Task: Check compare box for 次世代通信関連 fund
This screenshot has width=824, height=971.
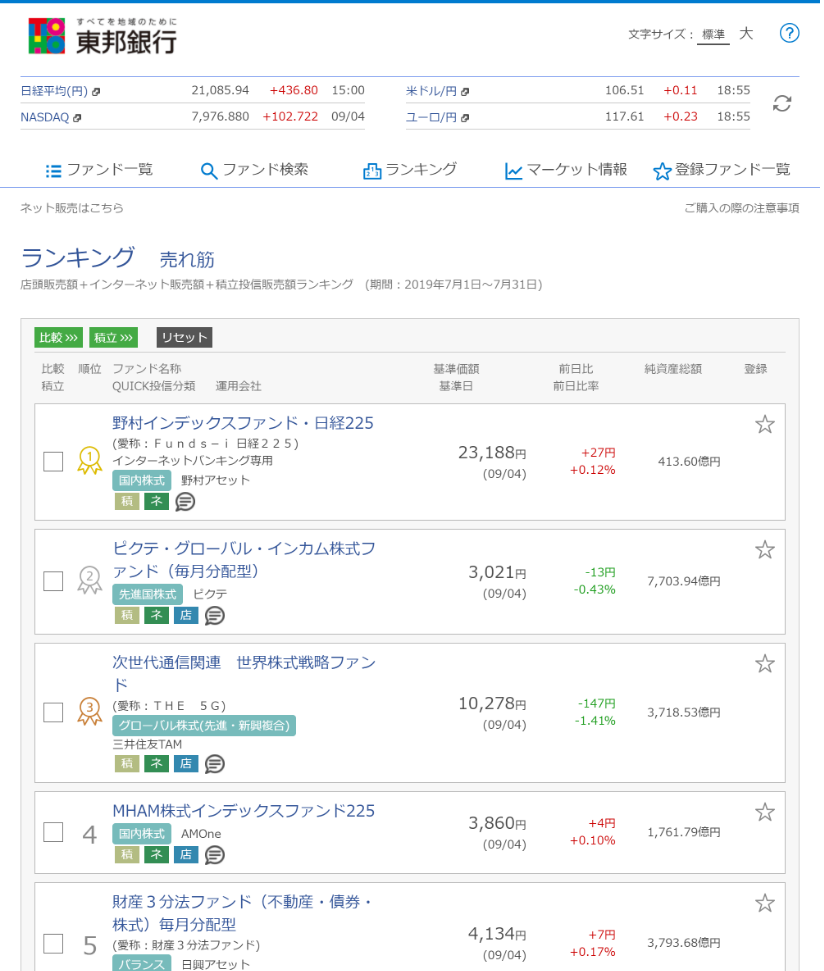Action: coord(53,712)
